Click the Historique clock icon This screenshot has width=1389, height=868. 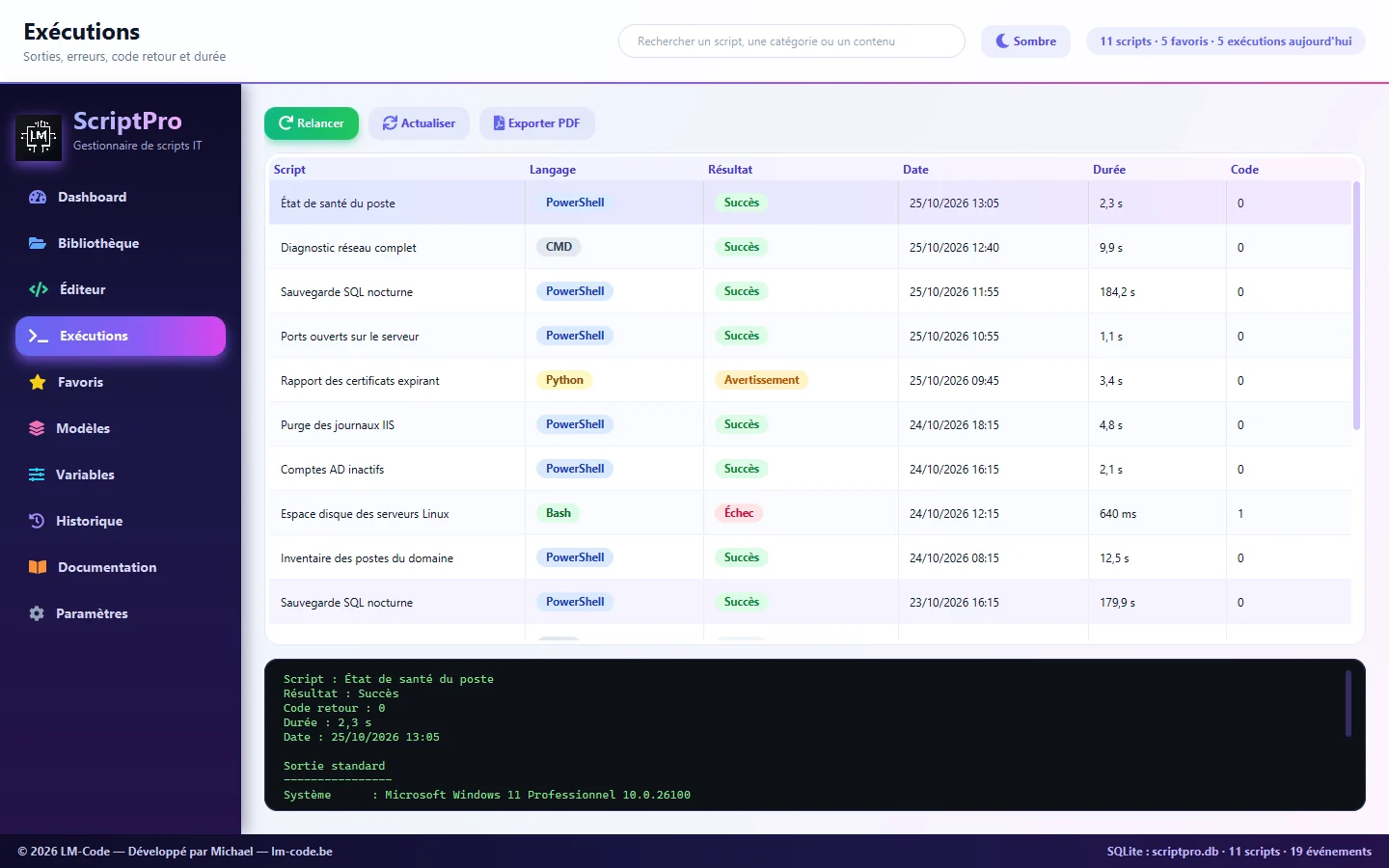(37, 521)
